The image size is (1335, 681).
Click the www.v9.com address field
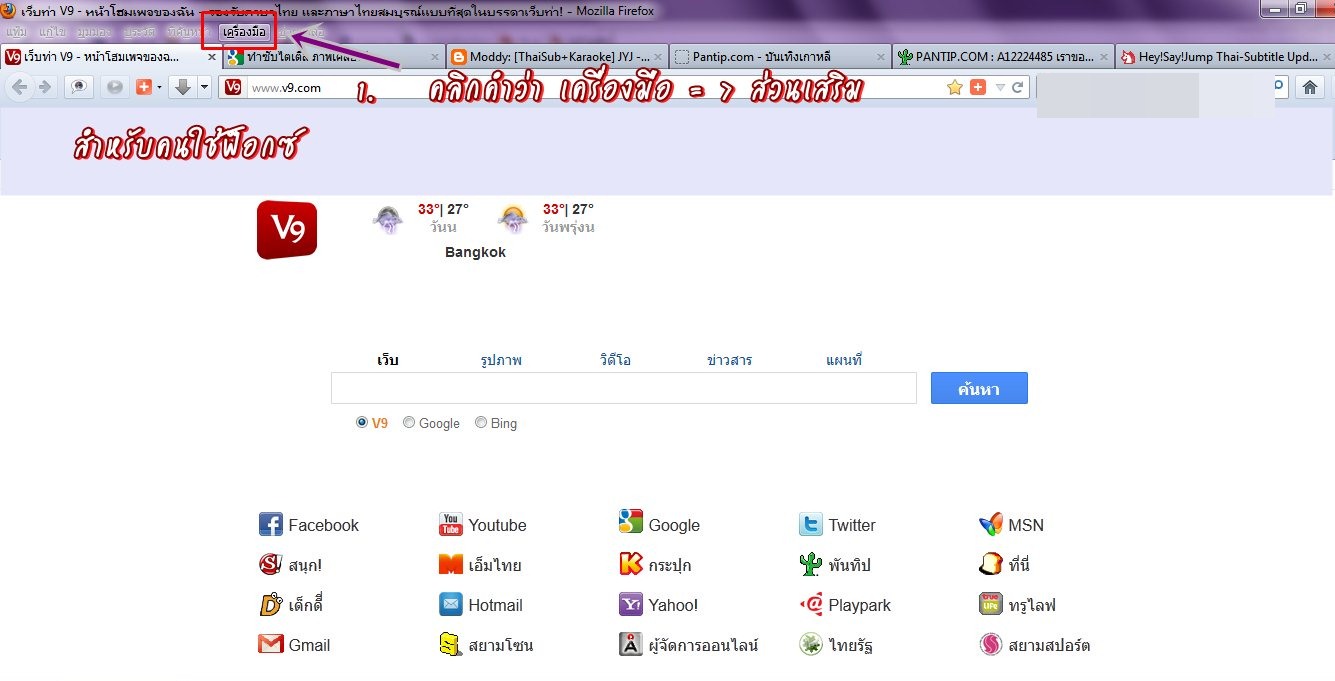(x=595, y=87)
